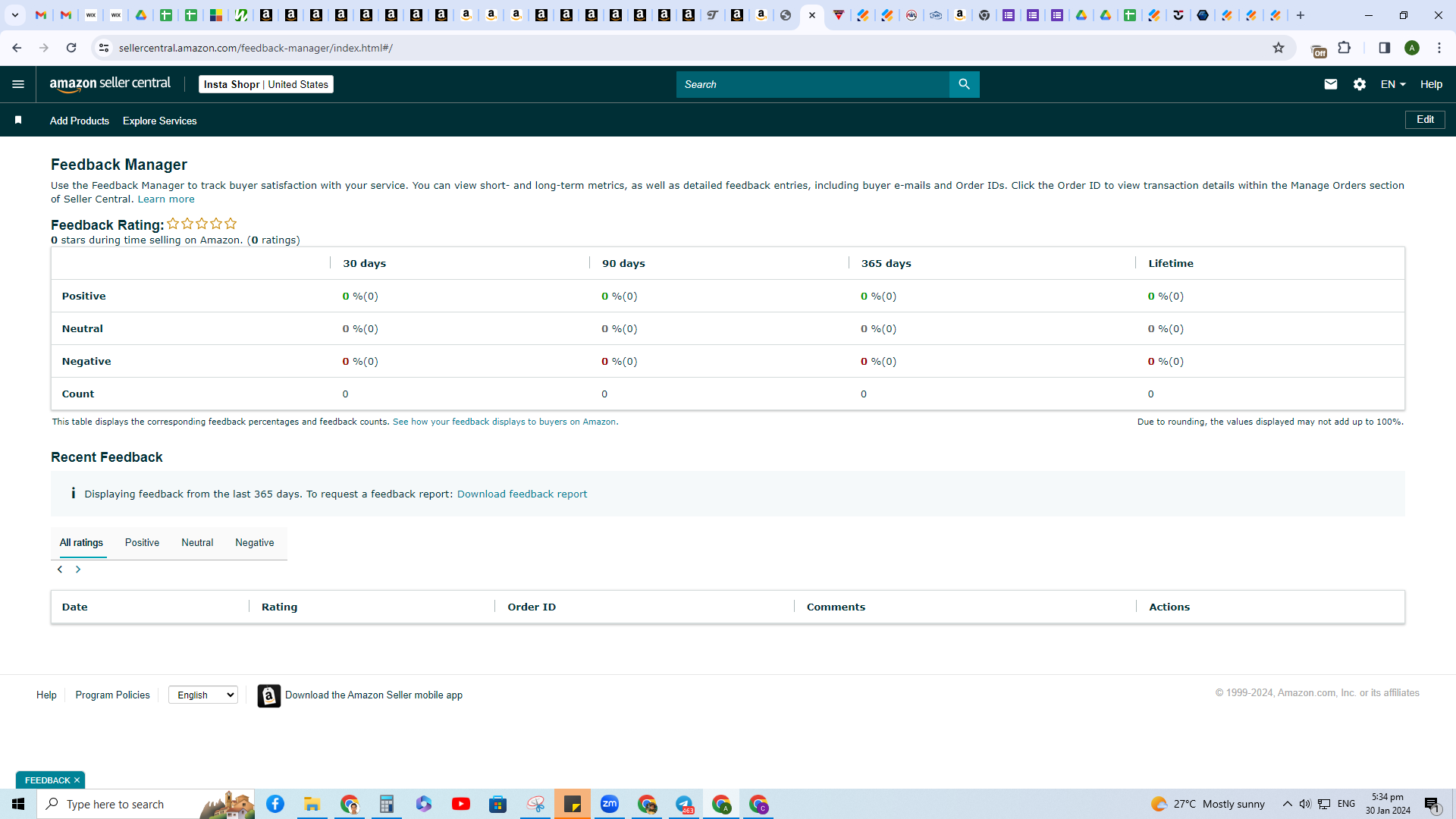Open Telegram from the taskbar
Image resolution: width=1456 pixels, height=819 pixels.
[x=684, y=804]
